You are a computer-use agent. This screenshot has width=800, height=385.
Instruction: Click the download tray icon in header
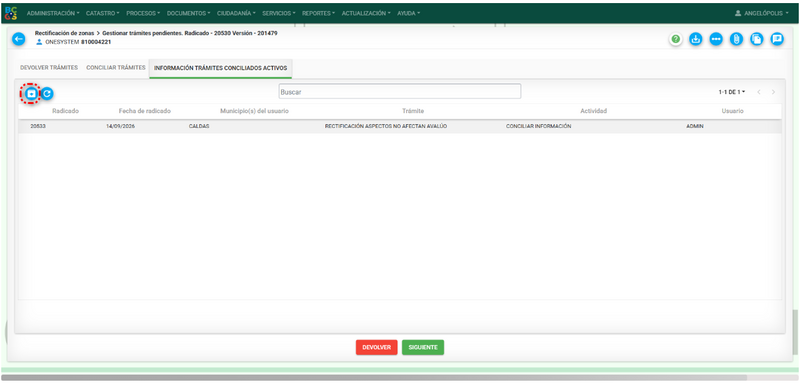[x=696, y=39]
